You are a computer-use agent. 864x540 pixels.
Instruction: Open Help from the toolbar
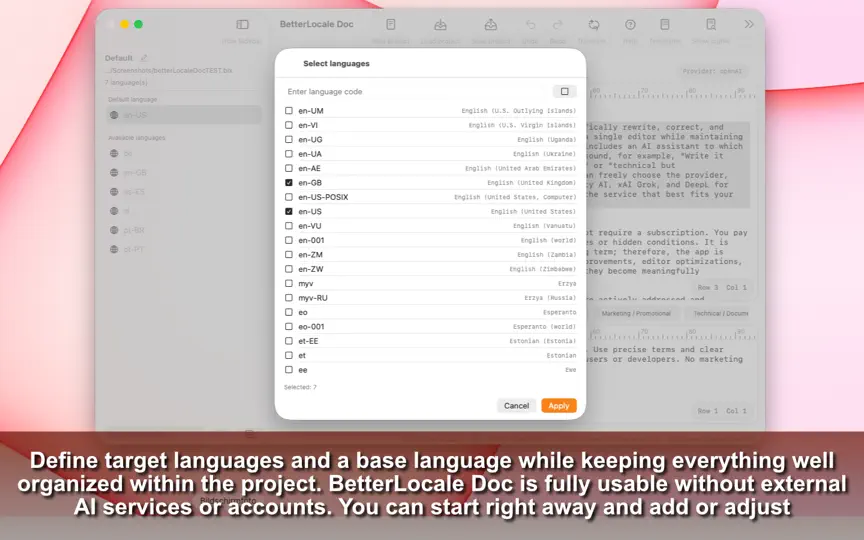(630, 24)
